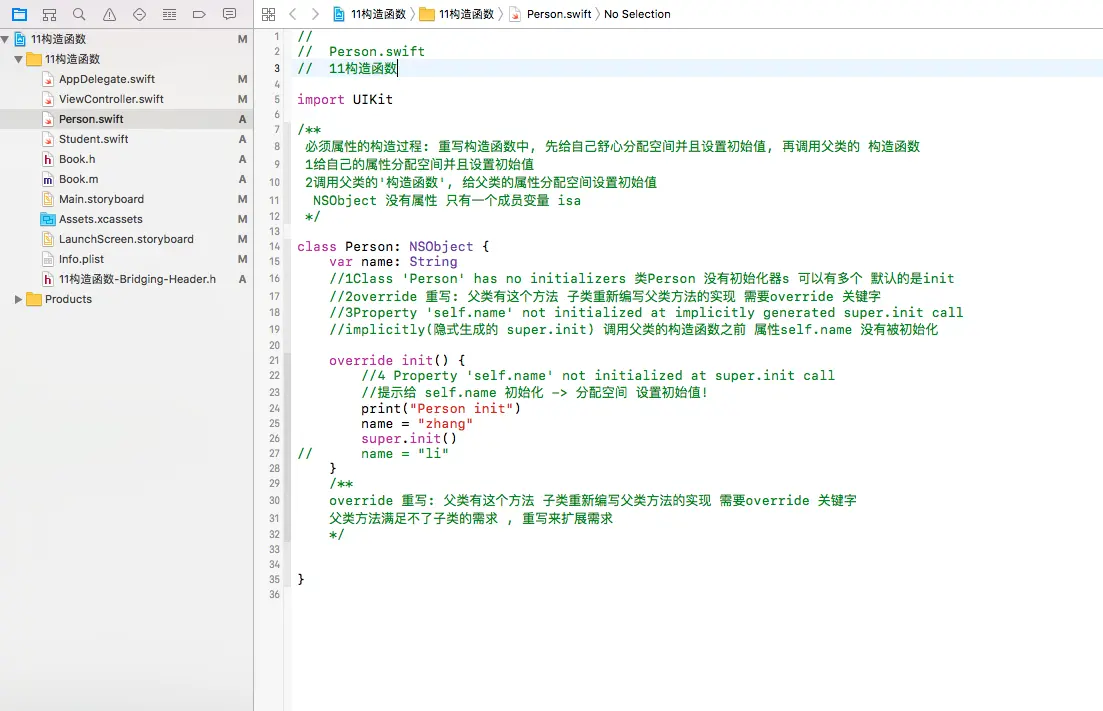The height and width of the screenshot is (711, 1103).
Task: Click the print("Person init") line
Action: point(441,408)
